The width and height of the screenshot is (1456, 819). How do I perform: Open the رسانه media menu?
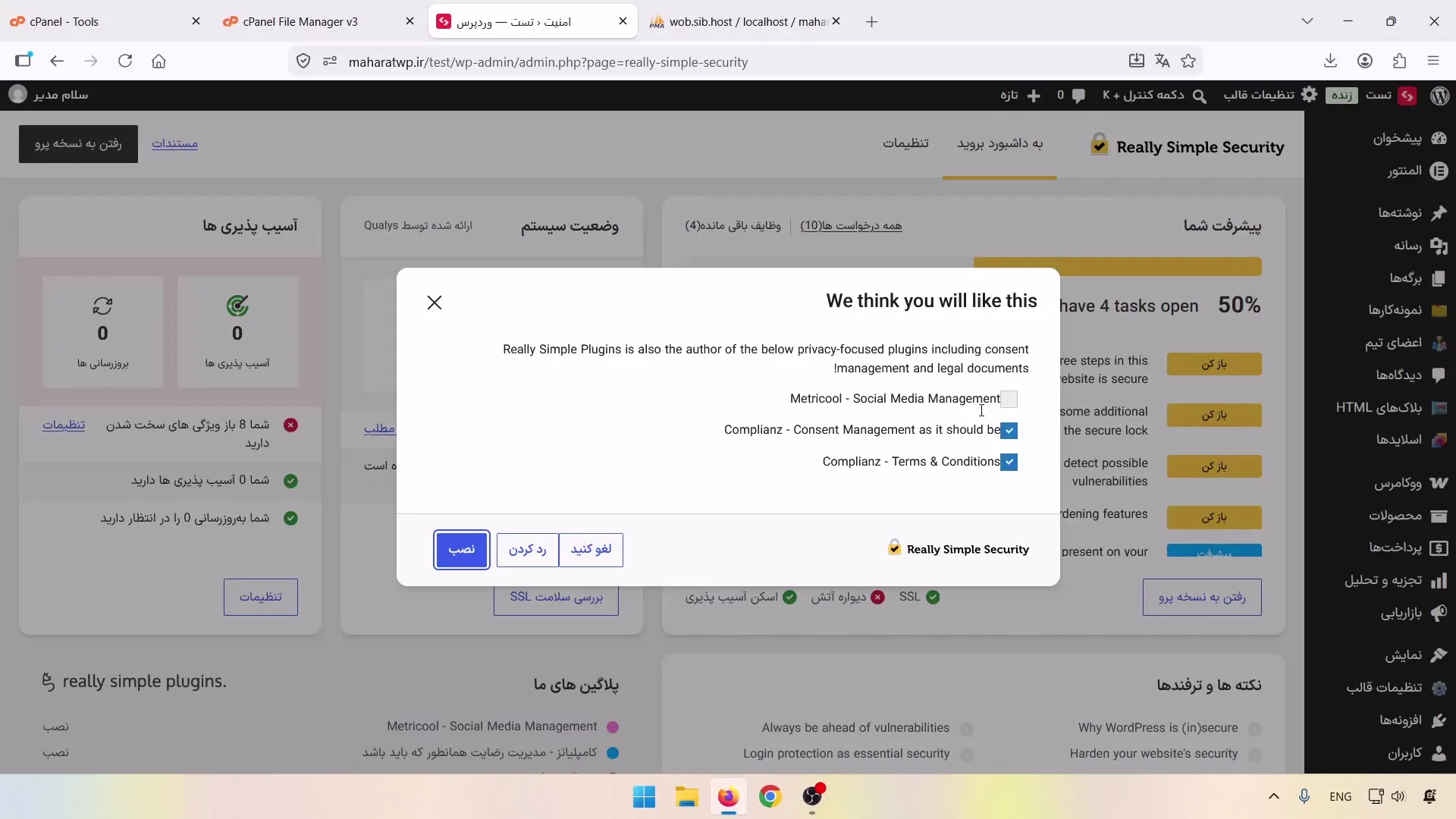[1420, 246]
